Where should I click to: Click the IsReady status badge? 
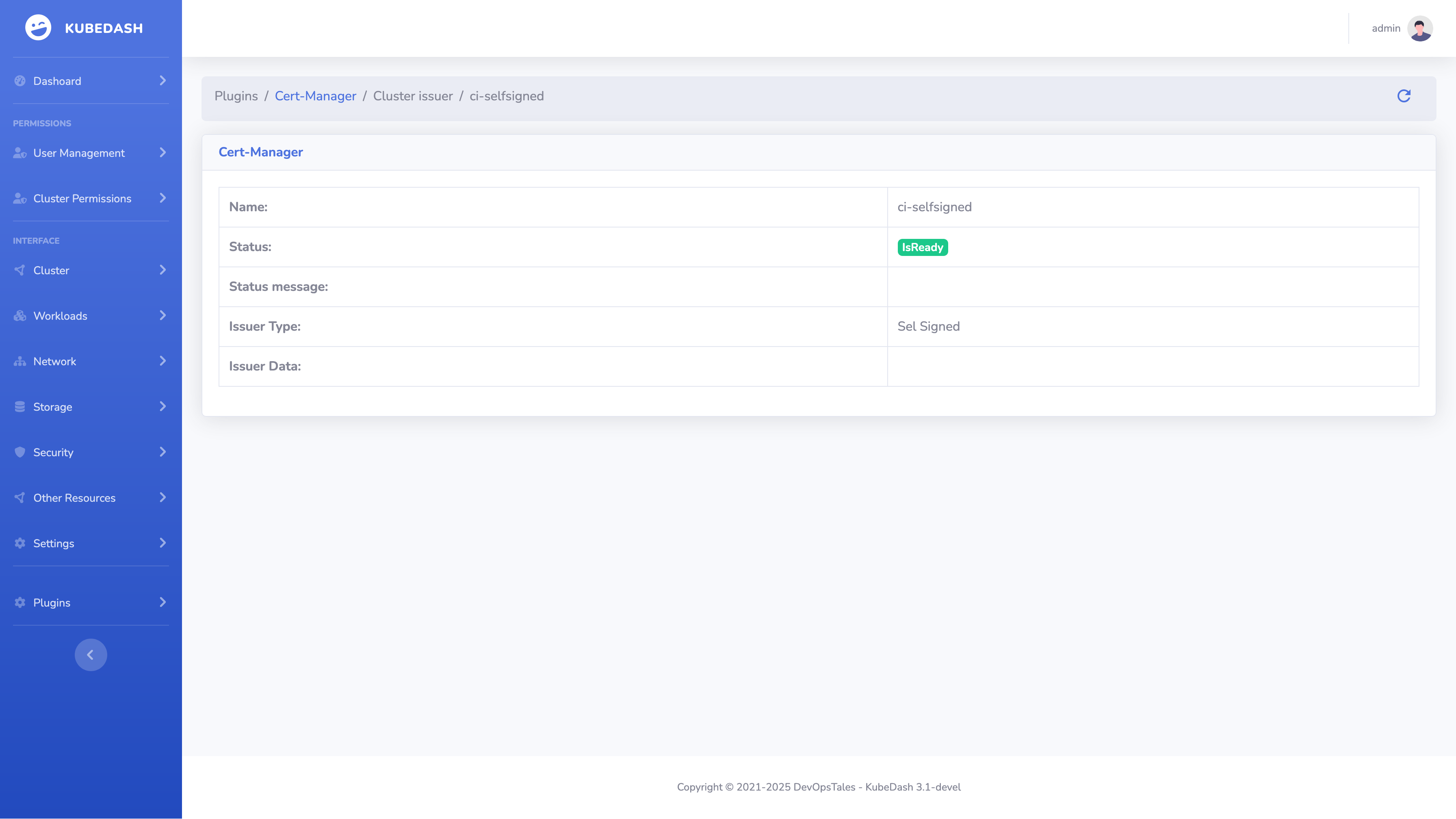[x=923, y=247]
